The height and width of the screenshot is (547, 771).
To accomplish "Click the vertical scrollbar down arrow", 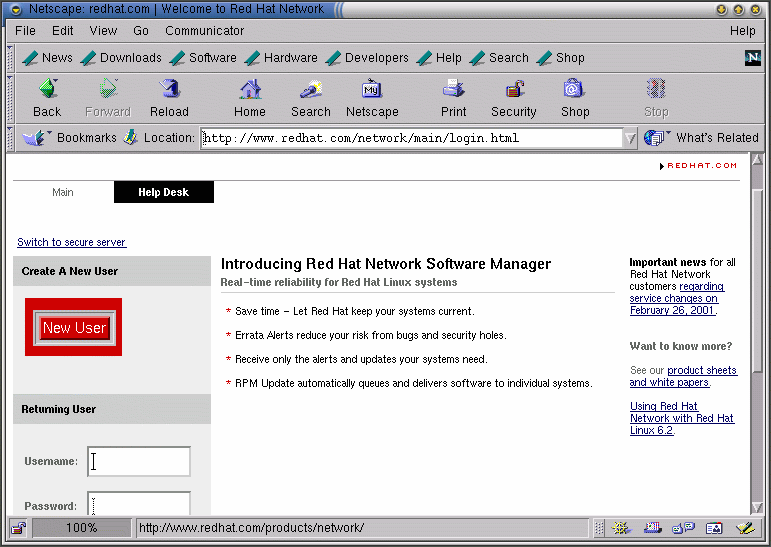I will pos(757,508).
